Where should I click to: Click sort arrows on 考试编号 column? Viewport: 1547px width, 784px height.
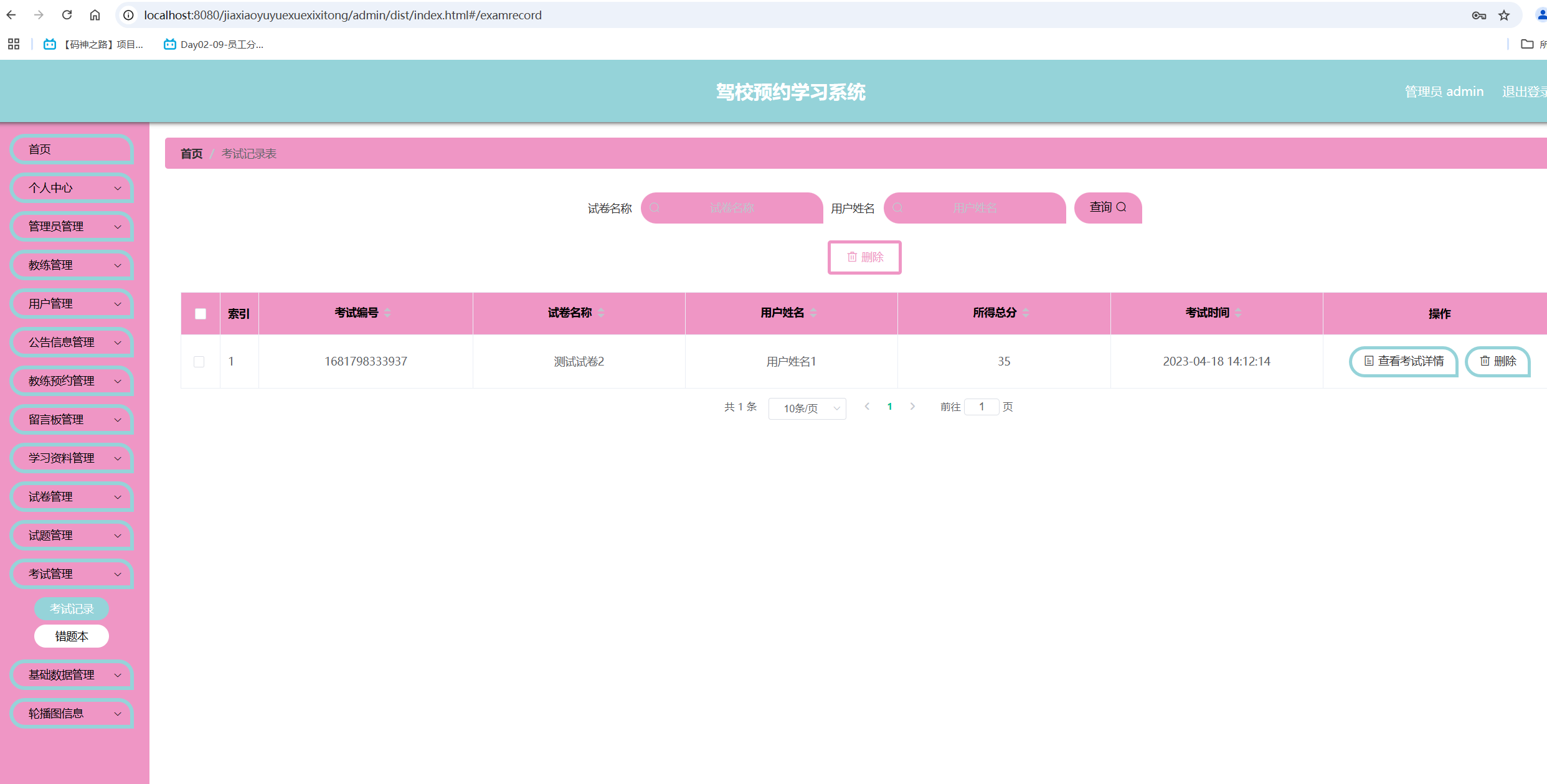click(387, 313)
